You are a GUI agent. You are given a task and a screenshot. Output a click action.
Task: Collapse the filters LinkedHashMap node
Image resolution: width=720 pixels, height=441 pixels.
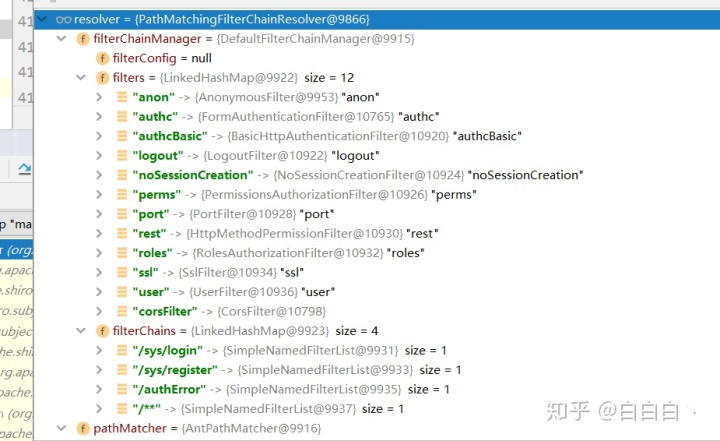tap(81, 78)
